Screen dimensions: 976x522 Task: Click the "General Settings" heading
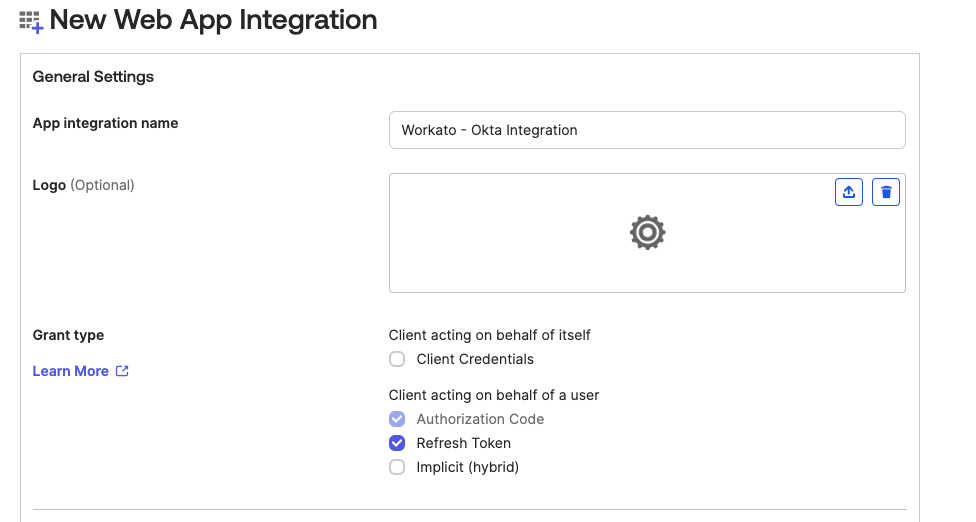pyautogui.click(x=93, y=77)
